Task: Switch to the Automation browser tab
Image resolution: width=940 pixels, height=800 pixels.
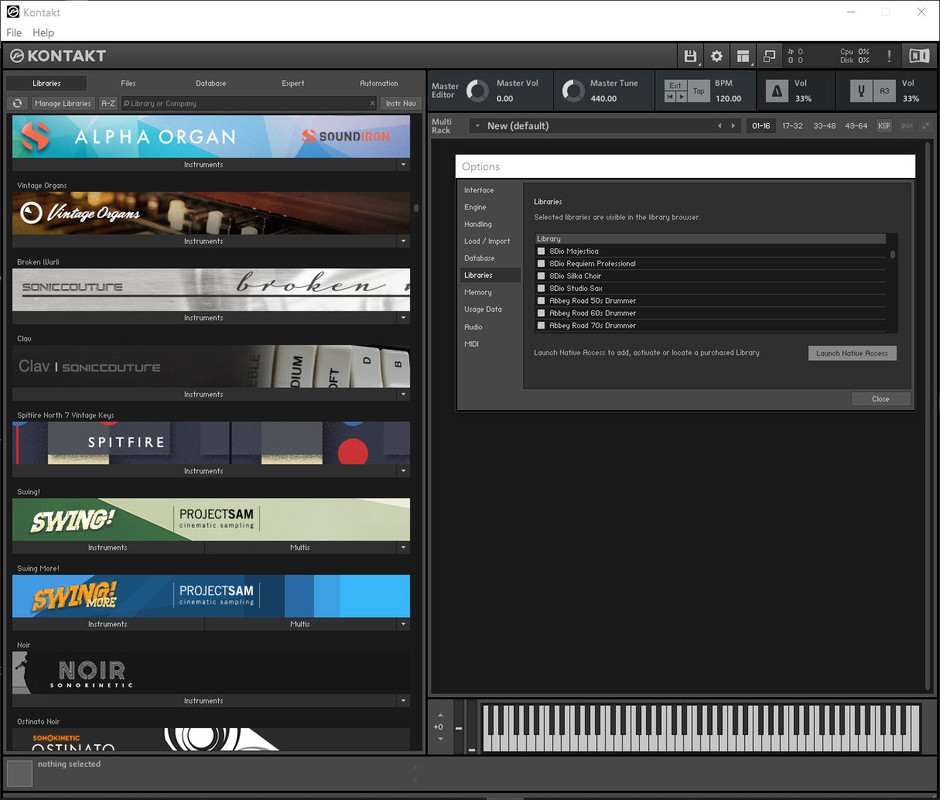Action: pos(379,83)
